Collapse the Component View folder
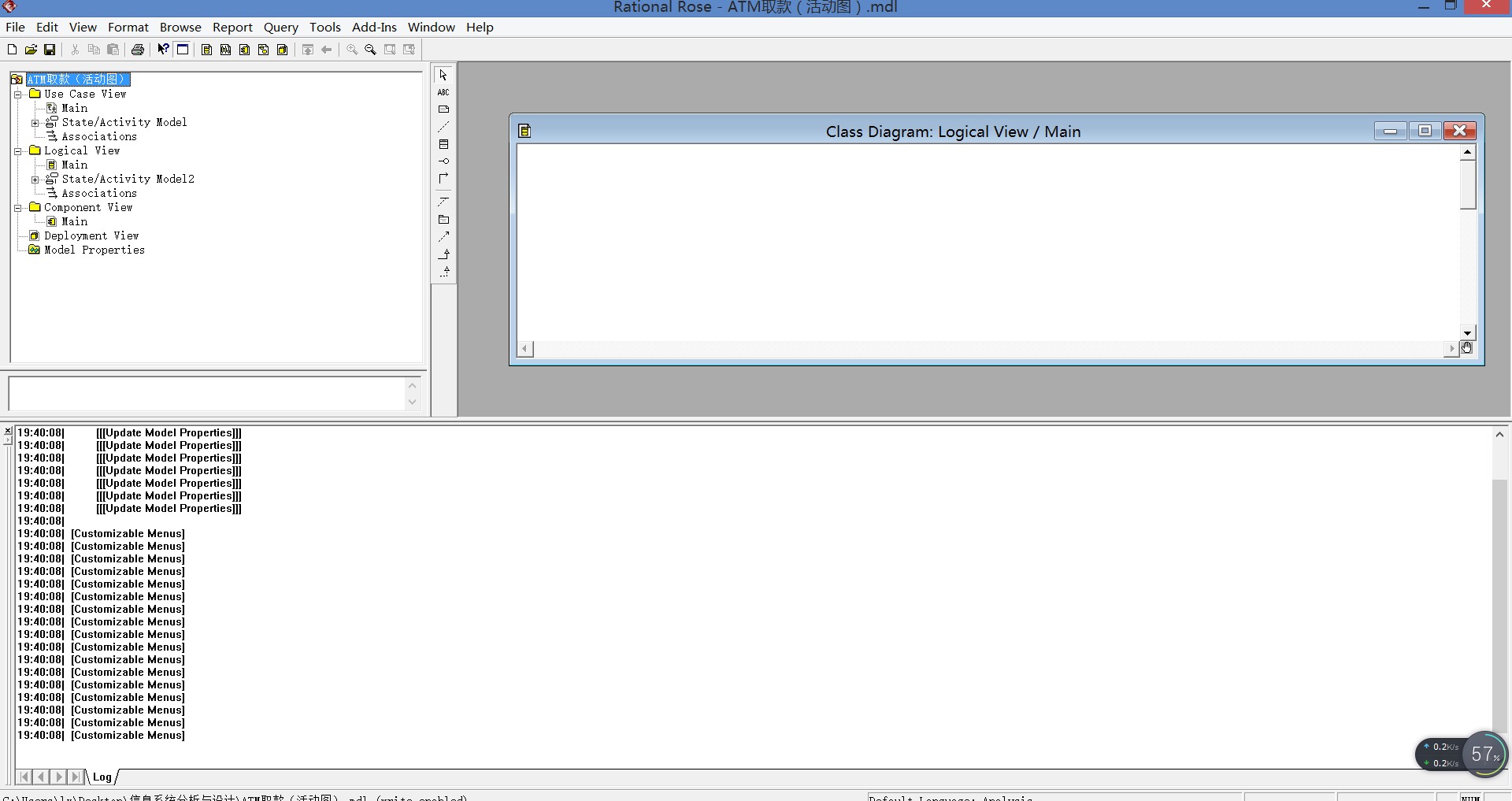The width and height of the screenshot is (1512, 801). click(x=17, y=208)
